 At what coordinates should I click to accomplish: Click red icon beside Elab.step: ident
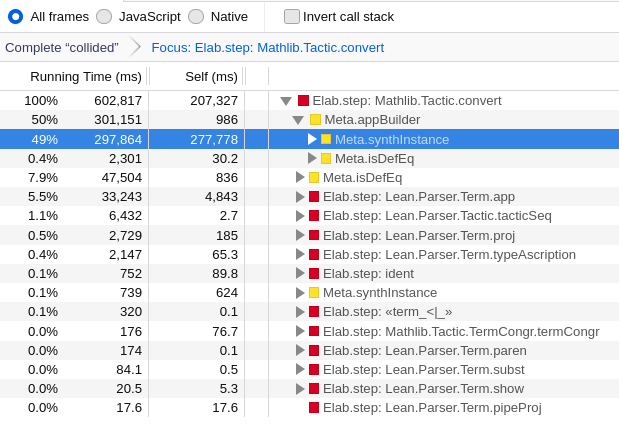[x=314, y=273]
